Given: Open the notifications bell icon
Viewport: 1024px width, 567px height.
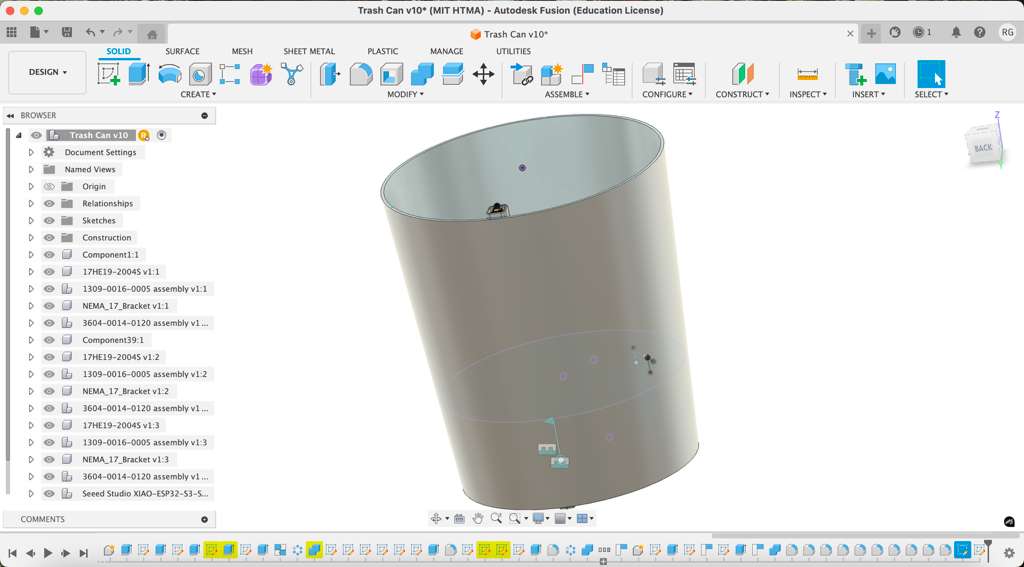Looking at the screenshot, I should click(956, 33).
